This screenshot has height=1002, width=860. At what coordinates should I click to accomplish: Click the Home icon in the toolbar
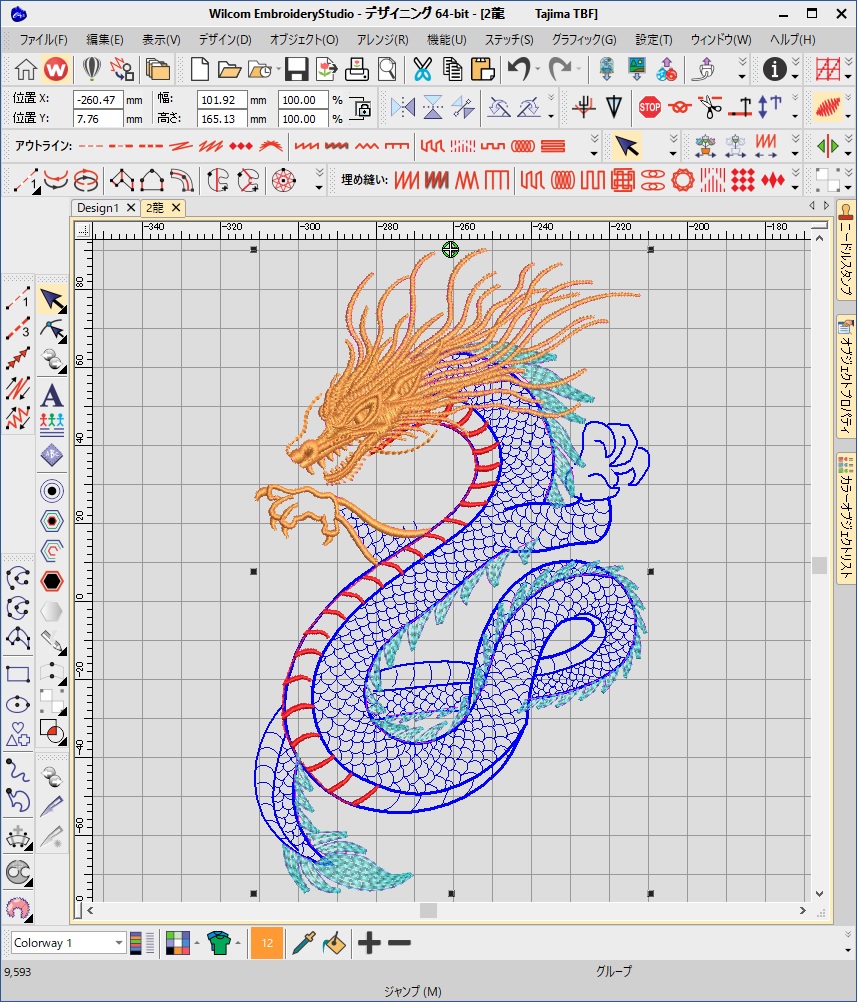[x=26, y=69]
